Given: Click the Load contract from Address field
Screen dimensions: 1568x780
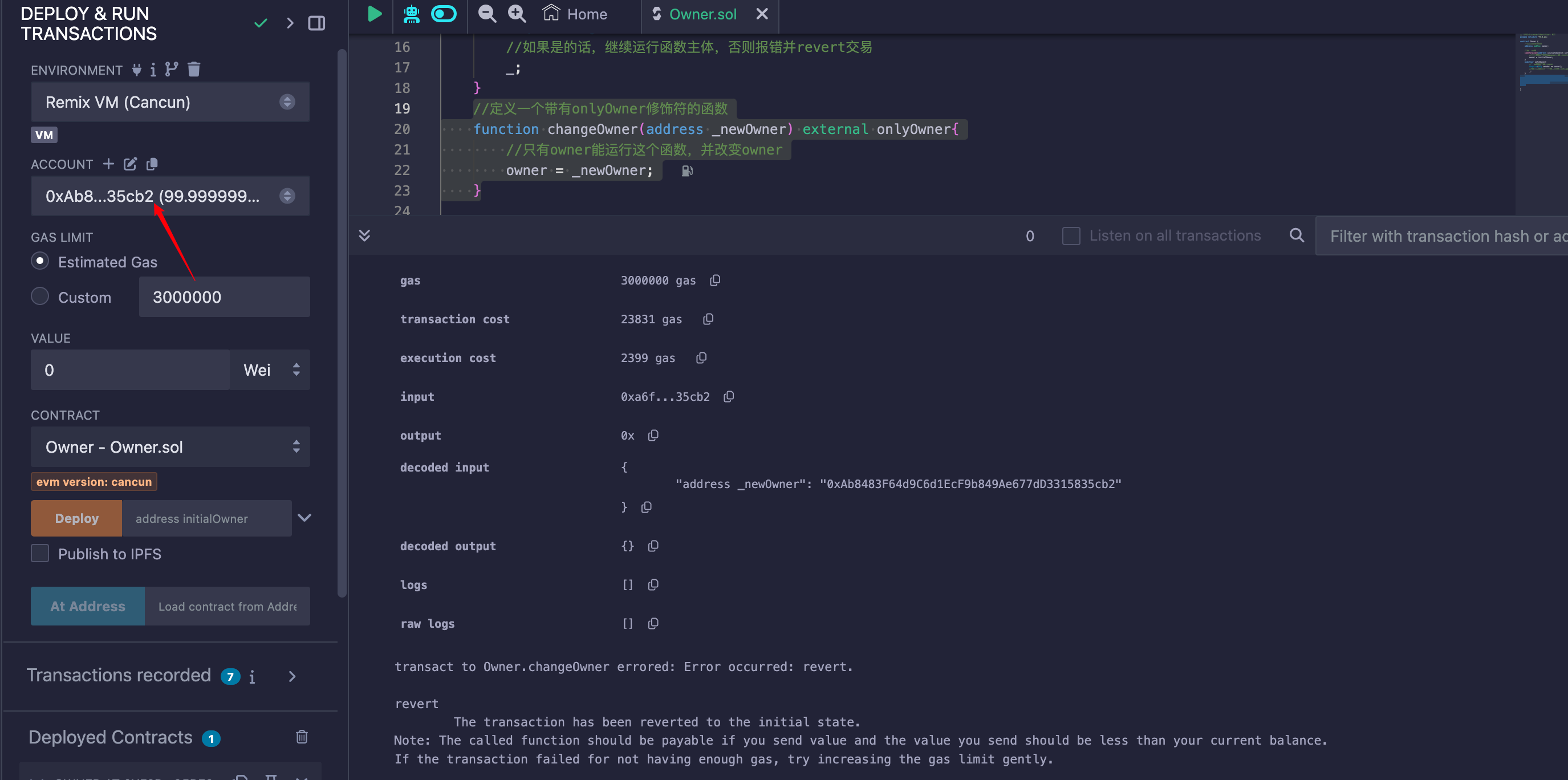Looking at the screenshot, I should coord(228,607).
